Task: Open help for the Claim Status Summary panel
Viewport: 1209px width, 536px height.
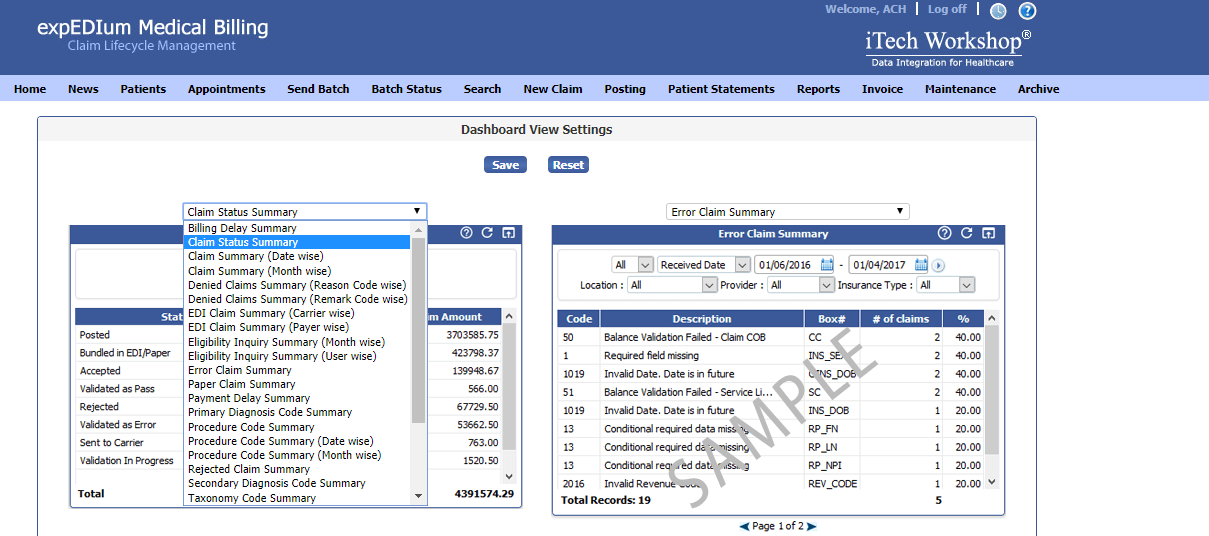Action: 466,233
